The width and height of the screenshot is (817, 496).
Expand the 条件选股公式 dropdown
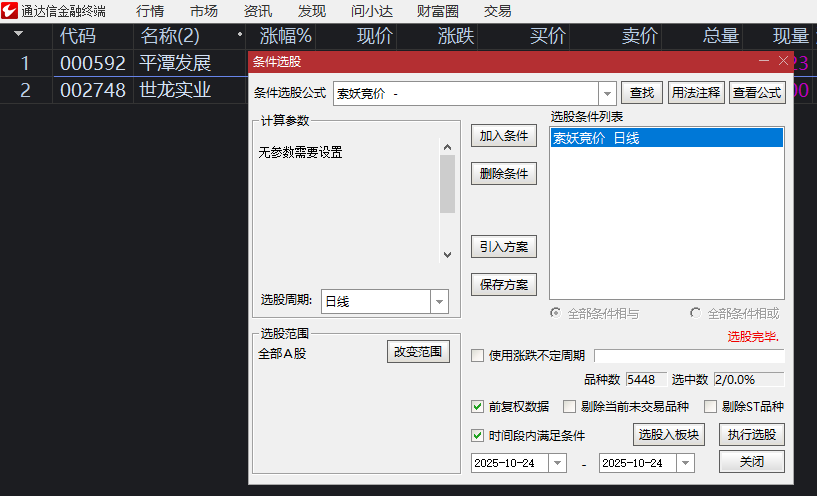coord(607,93)
